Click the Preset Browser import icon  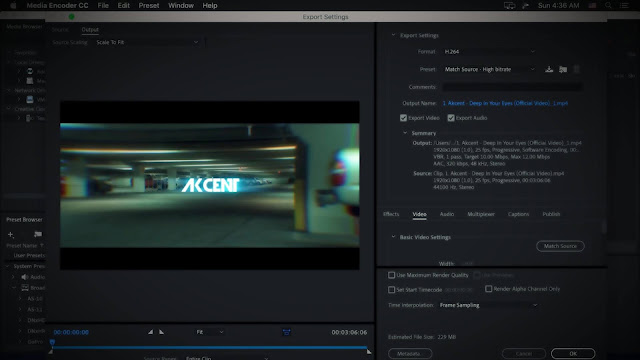(38, 234)
